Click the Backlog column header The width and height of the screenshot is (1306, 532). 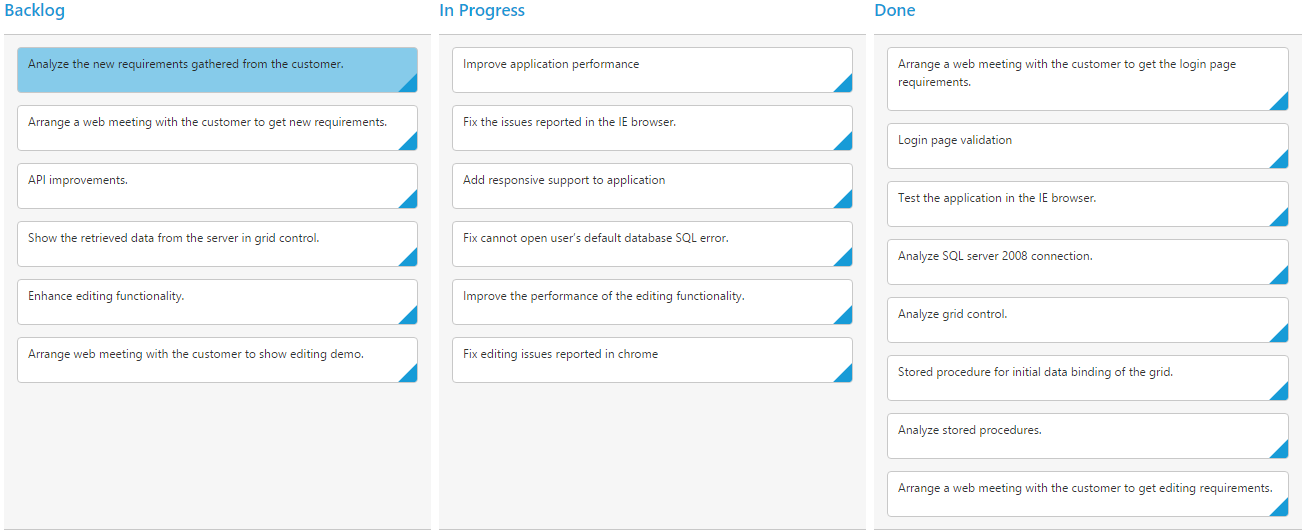[x=35, y=11]
